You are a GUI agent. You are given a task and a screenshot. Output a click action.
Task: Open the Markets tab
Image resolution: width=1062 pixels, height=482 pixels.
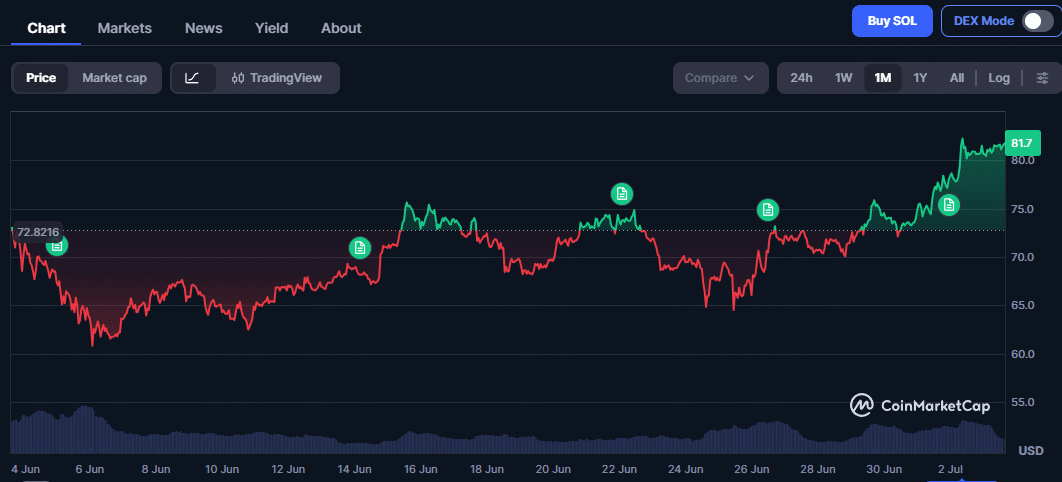125,28
